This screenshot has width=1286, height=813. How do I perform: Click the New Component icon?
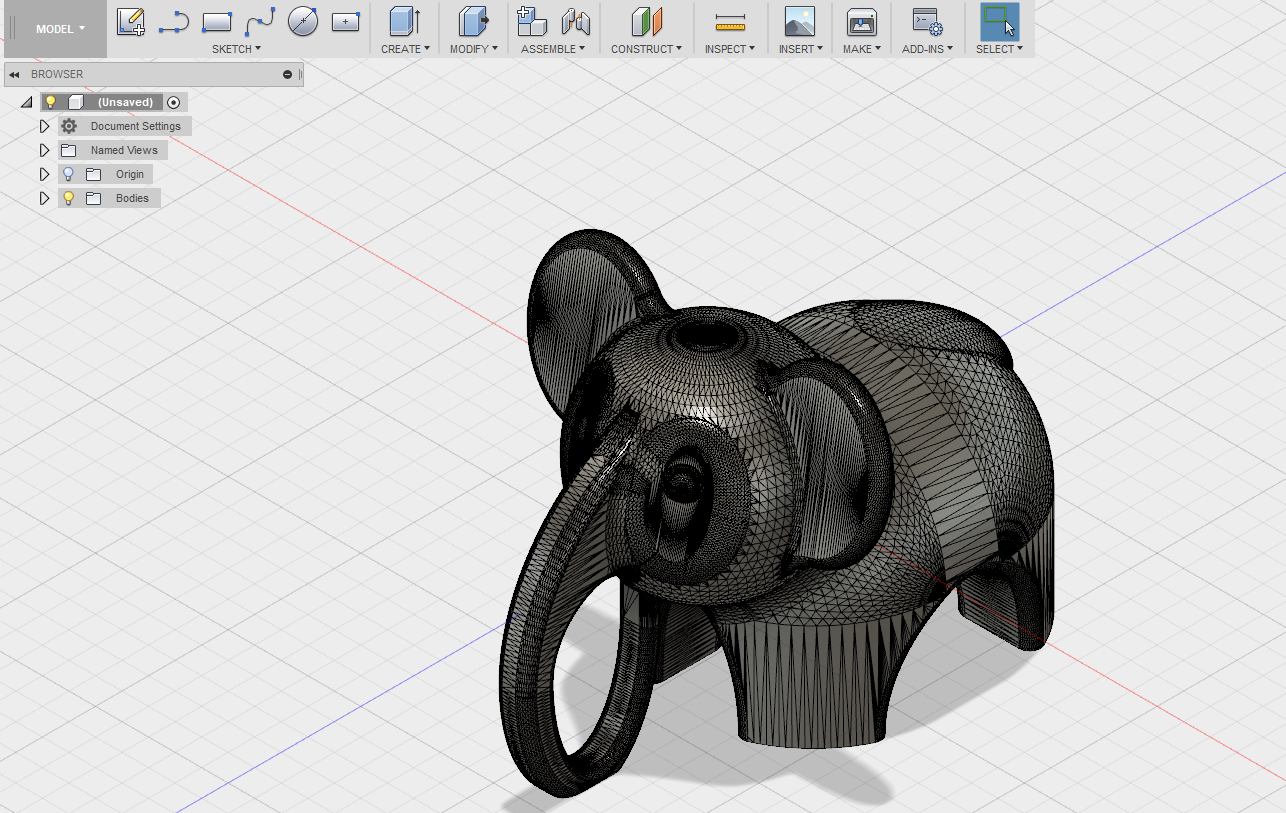532,21
